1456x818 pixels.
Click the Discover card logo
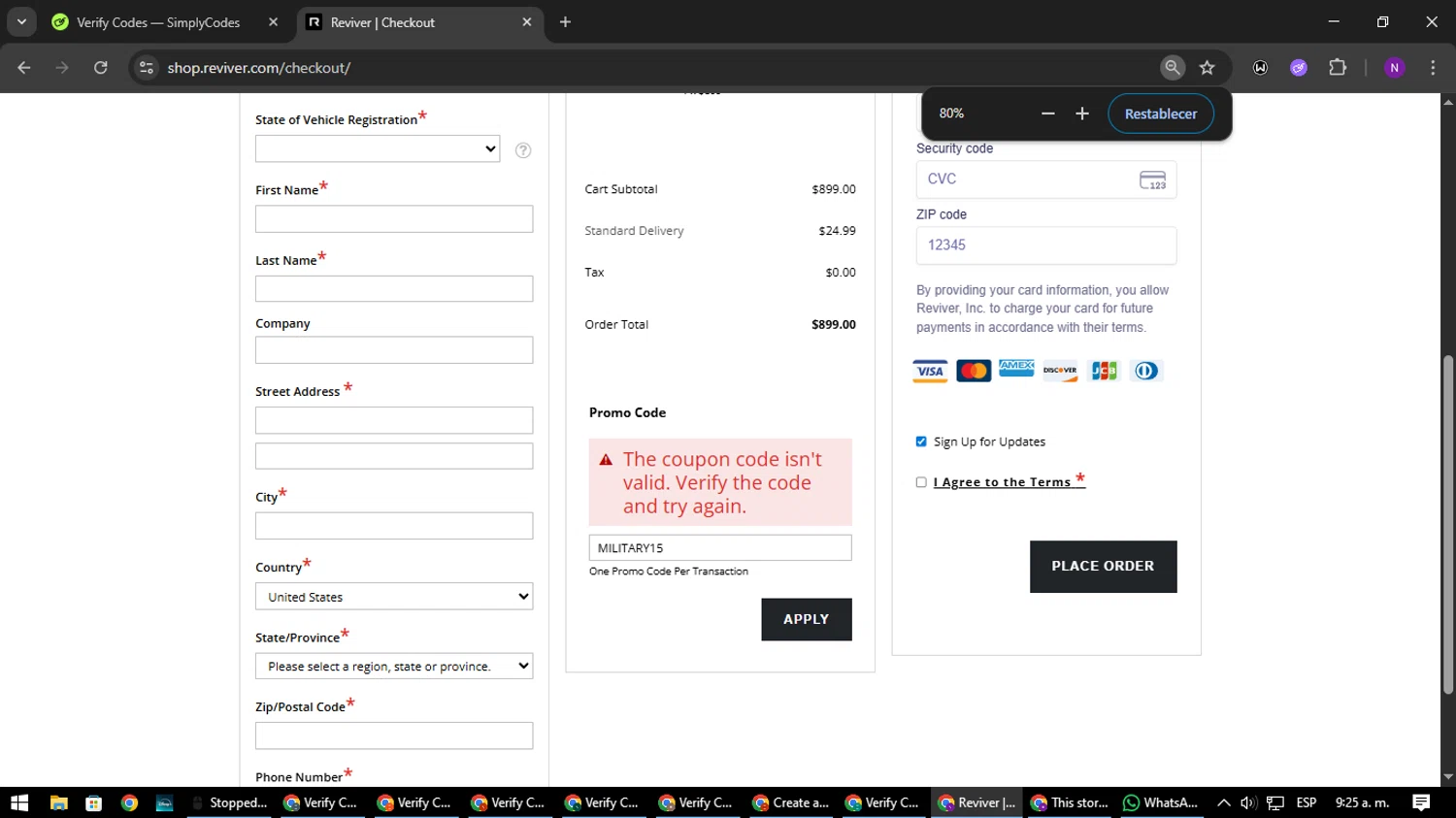coord(1060,371)
